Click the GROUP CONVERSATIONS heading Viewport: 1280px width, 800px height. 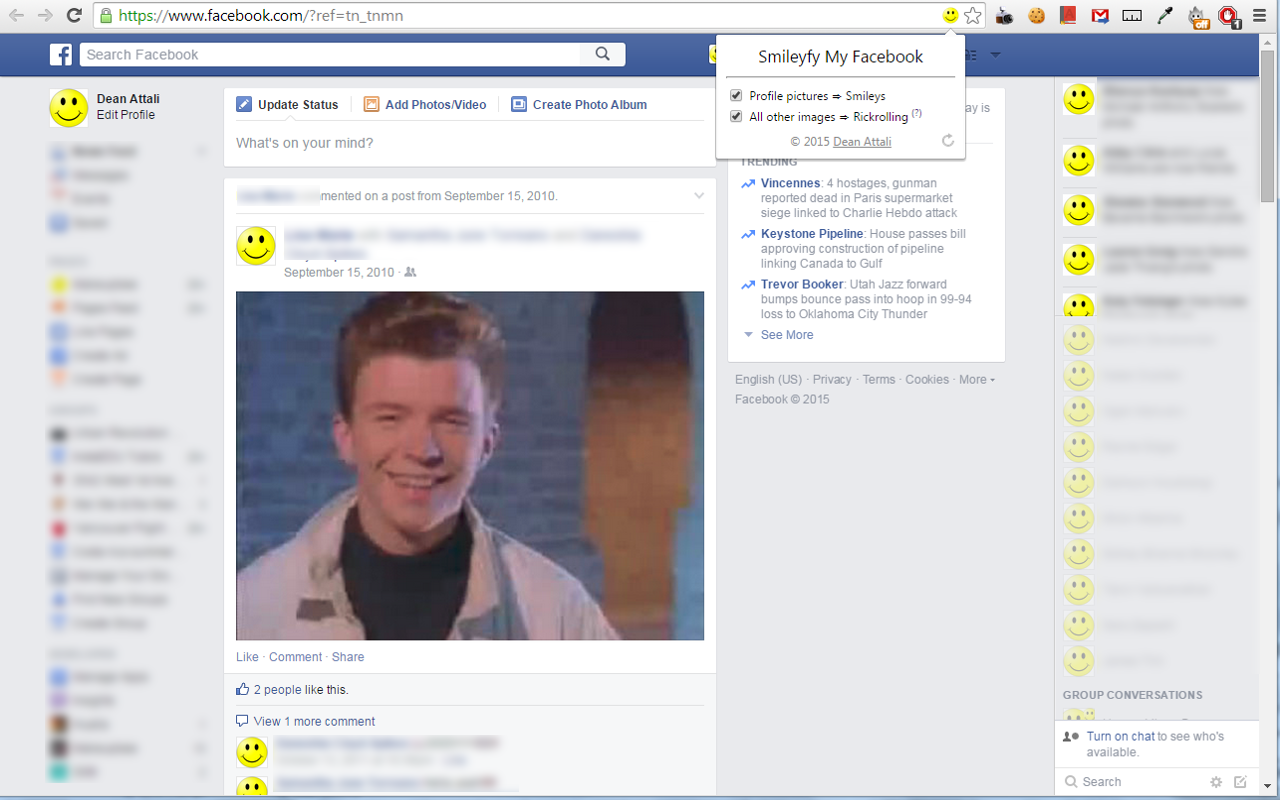(1133, 695)
